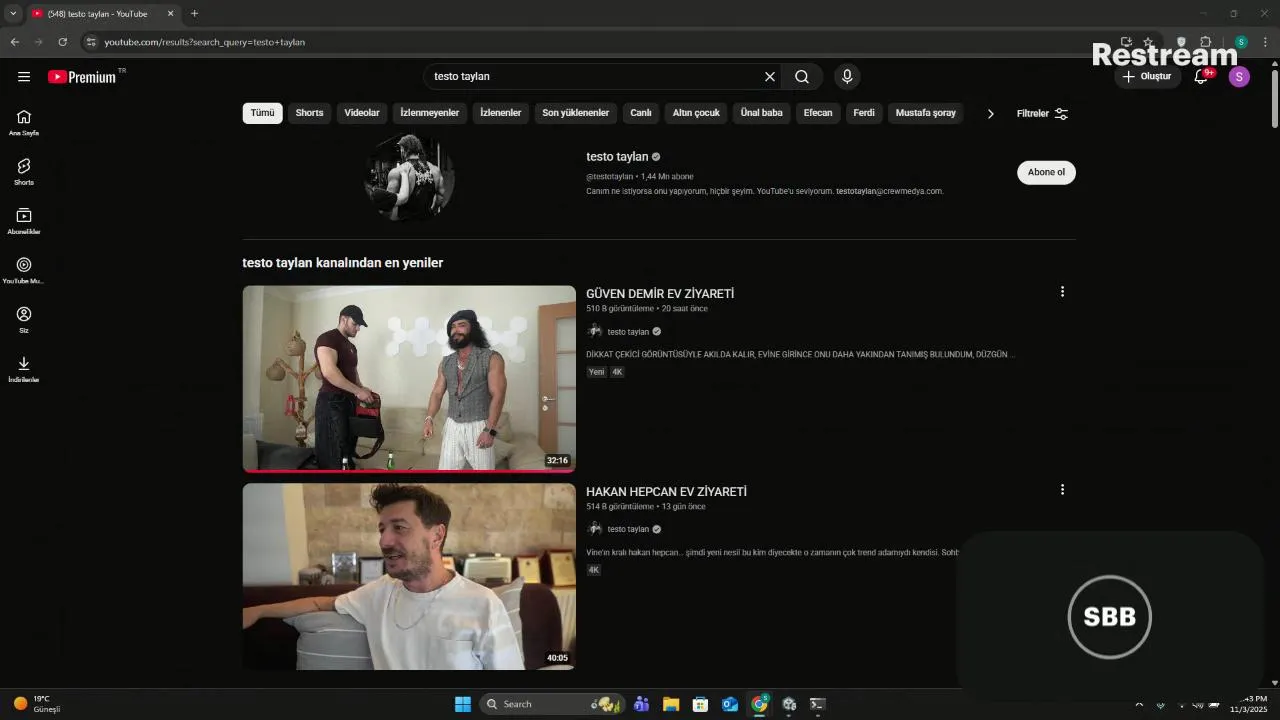Select the Son yüklenenler filter chip
Screen dimensions: 1280x720
coord(575,113)
